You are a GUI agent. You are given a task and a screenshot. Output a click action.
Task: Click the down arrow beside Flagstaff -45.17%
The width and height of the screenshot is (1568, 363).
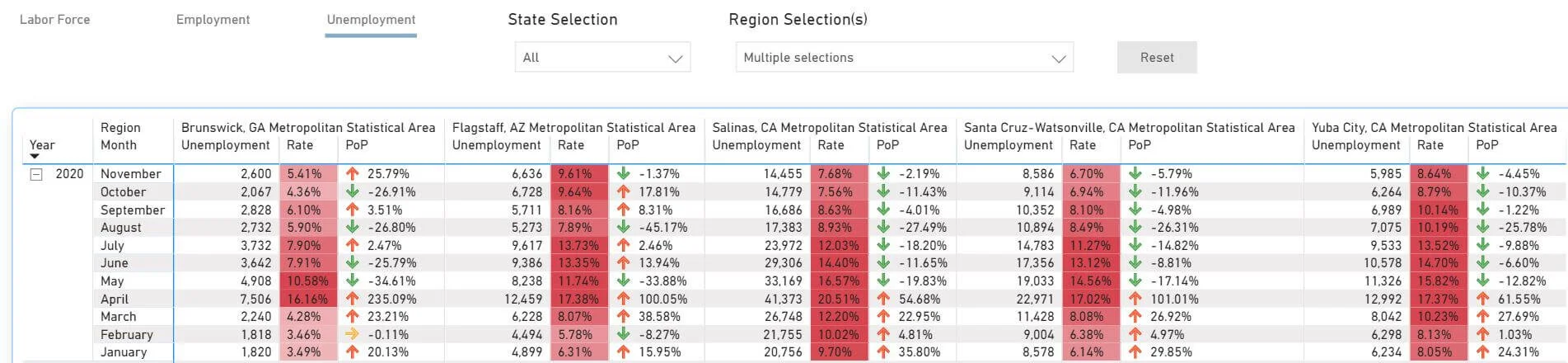624,228
